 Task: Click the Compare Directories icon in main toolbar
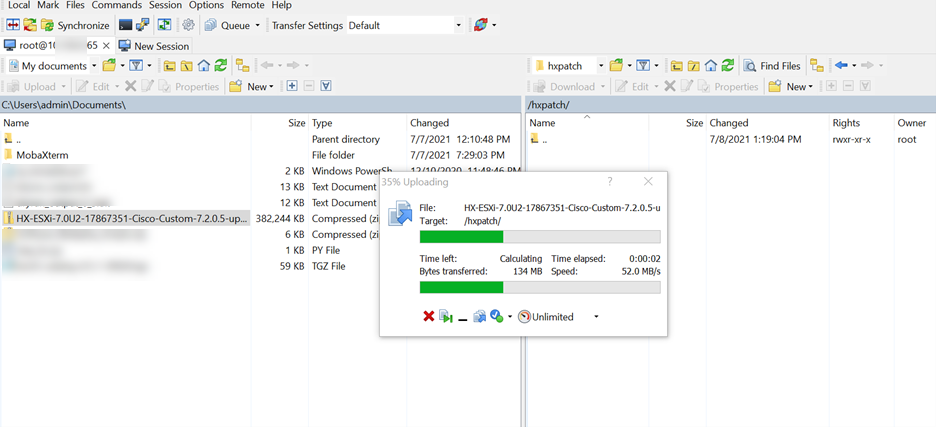[x=14, y=25]
